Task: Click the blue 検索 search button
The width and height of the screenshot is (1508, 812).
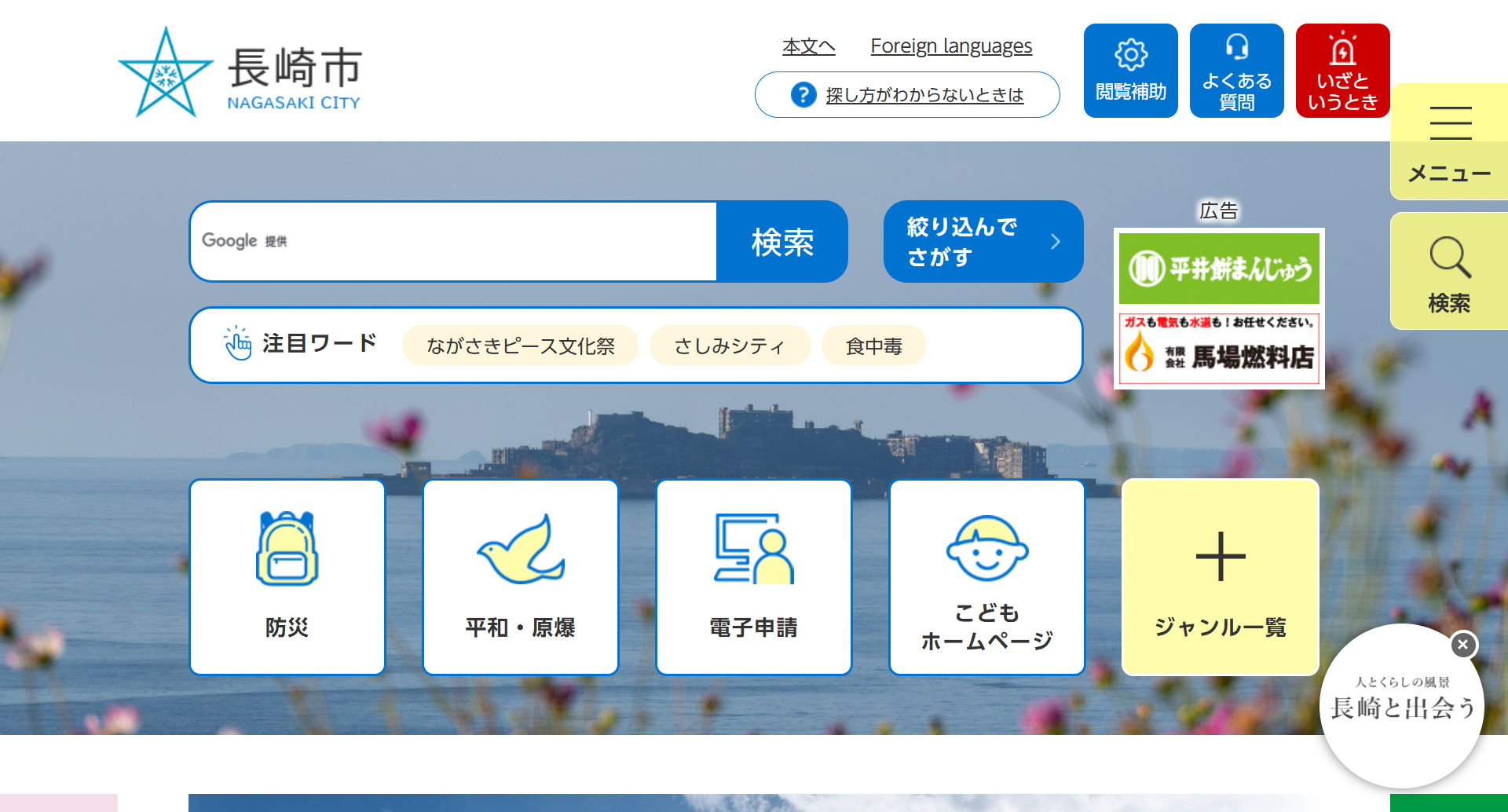Action: (781, 242)
